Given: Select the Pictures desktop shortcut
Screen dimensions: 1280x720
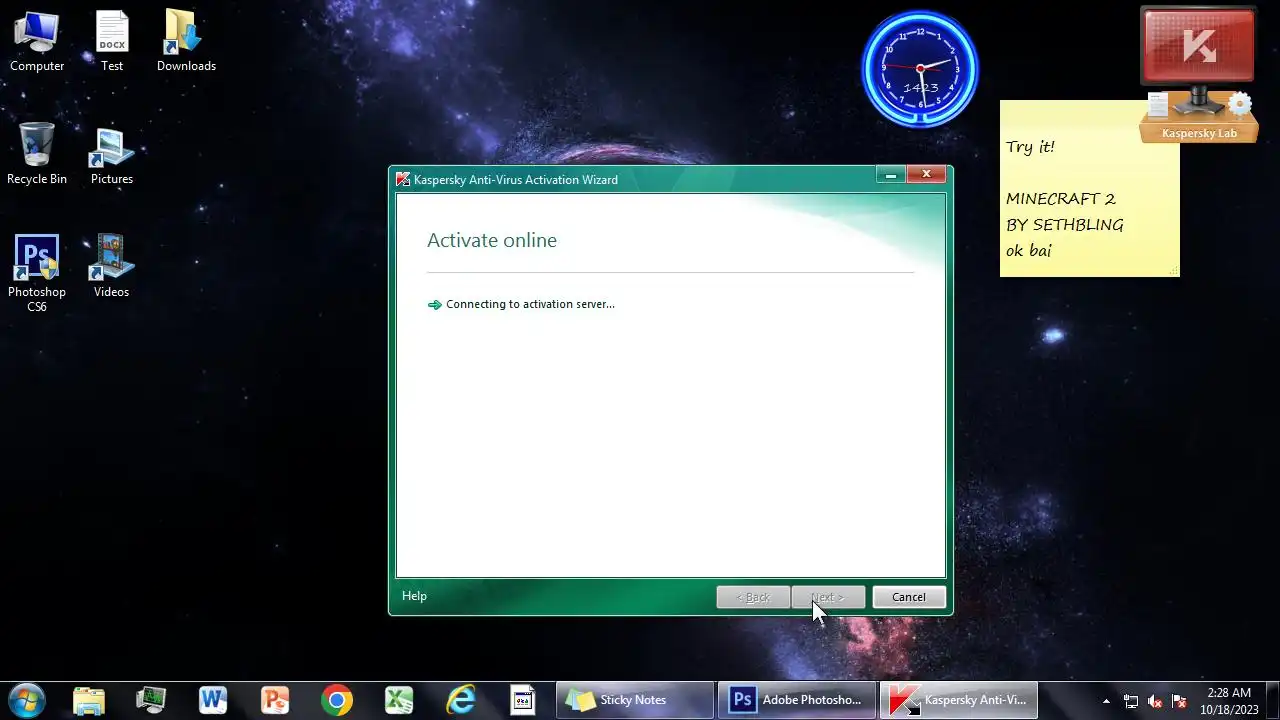Looking at the screenshot, I should [x=112, y=154].
